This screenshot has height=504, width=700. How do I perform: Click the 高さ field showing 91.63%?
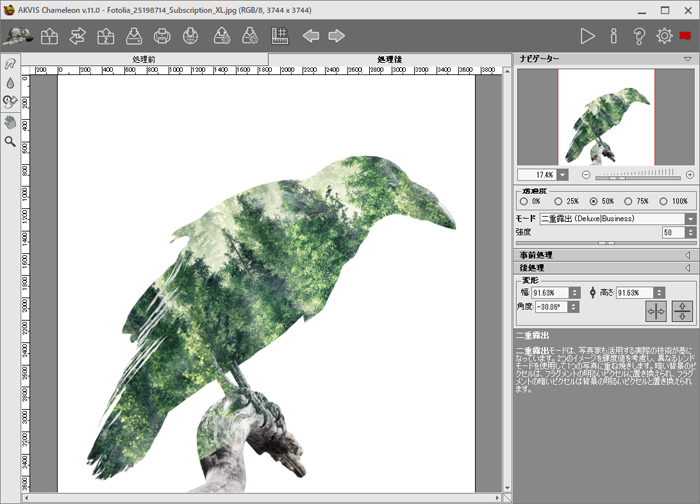click(635, 293)
